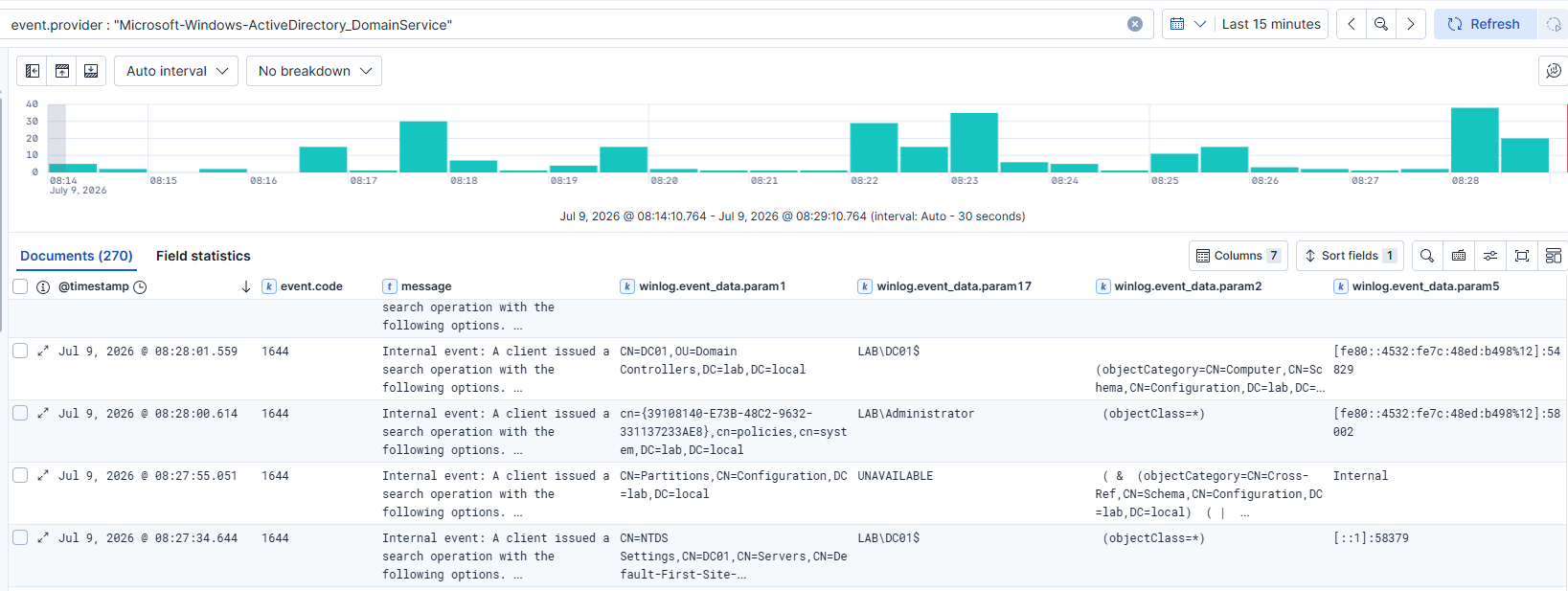Select the row checkbox for 08:27:55.051
Screen dimensions: 1568x591
click(20, 475)
